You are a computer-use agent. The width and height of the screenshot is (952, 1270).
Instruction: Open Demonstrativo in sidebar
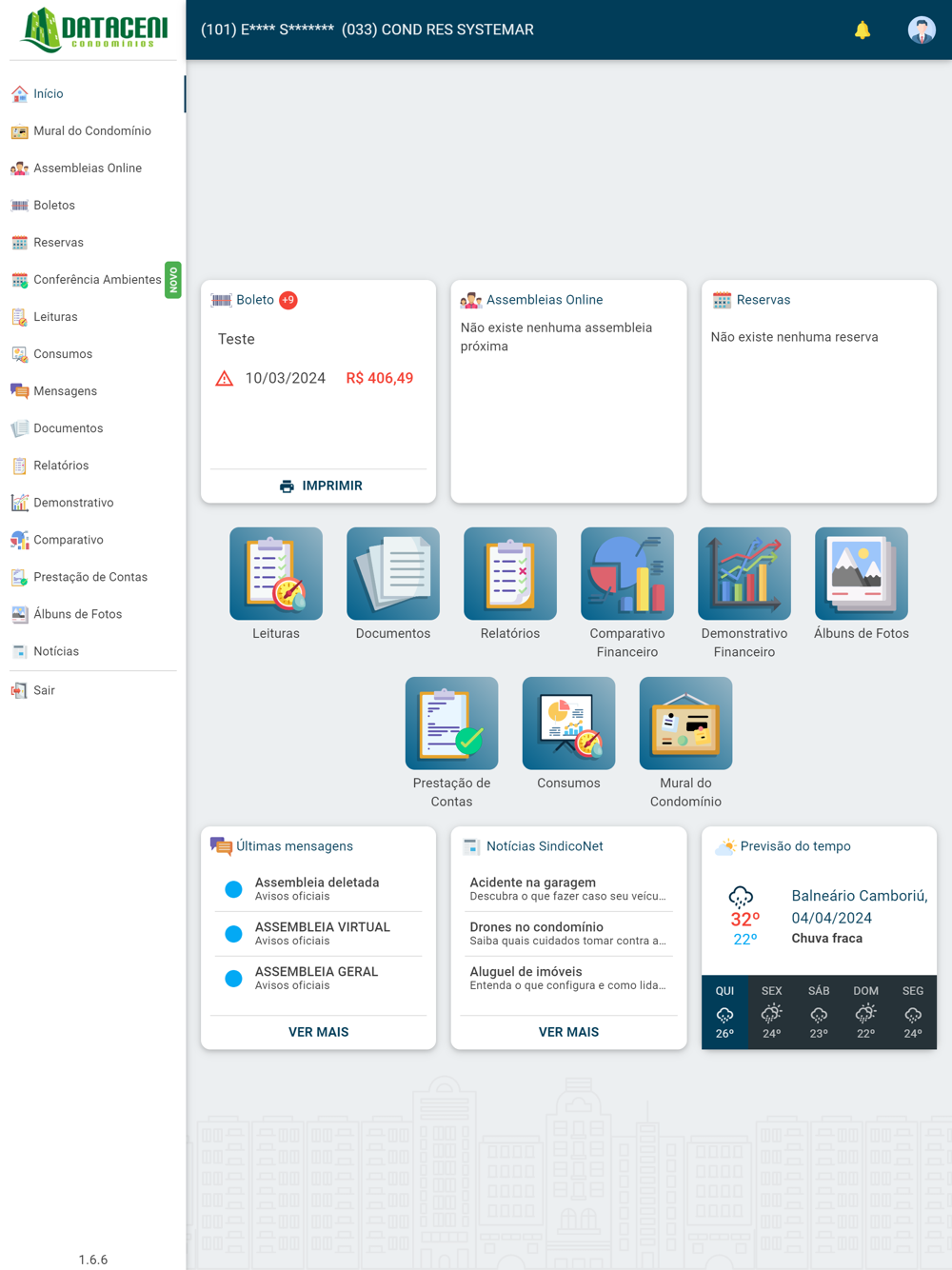[x=92, y=502]
